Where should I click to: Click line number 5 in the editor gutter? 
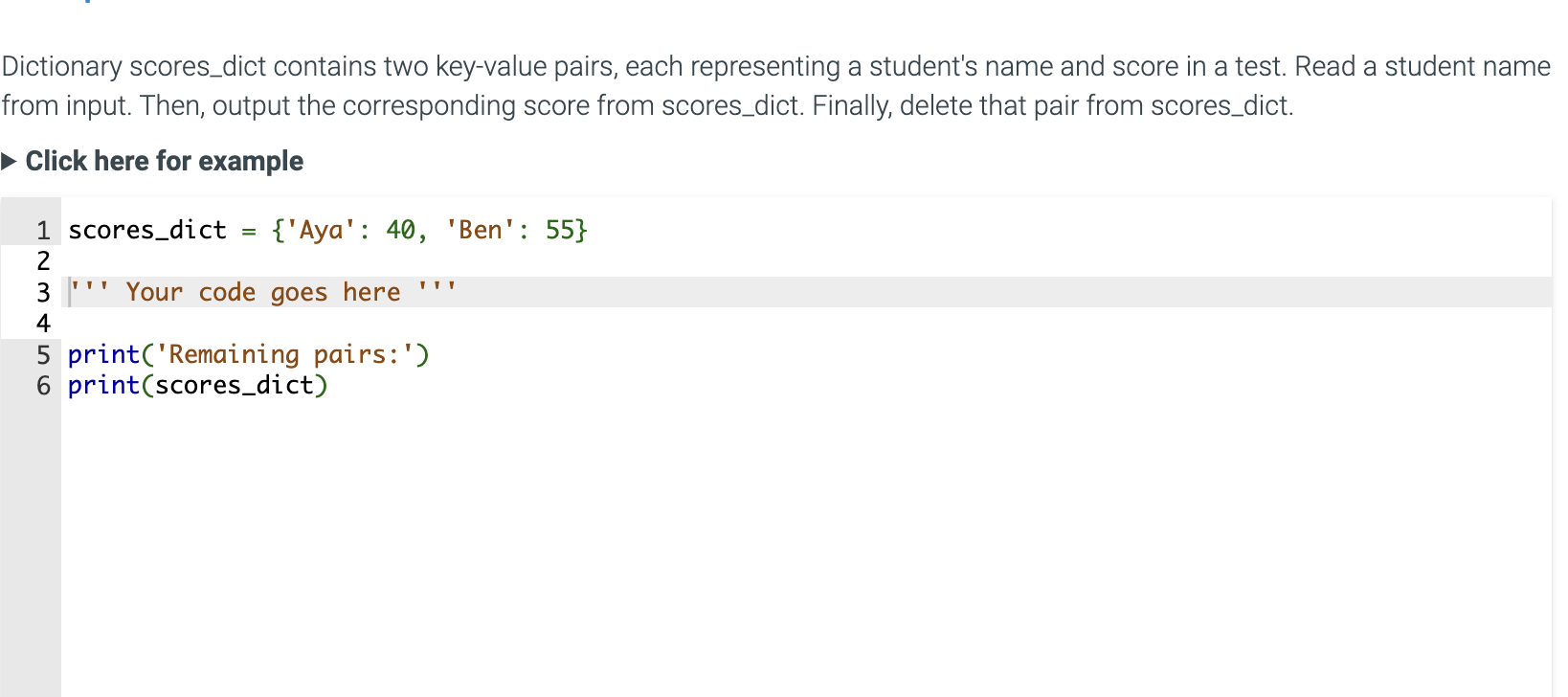pos(43,354)
